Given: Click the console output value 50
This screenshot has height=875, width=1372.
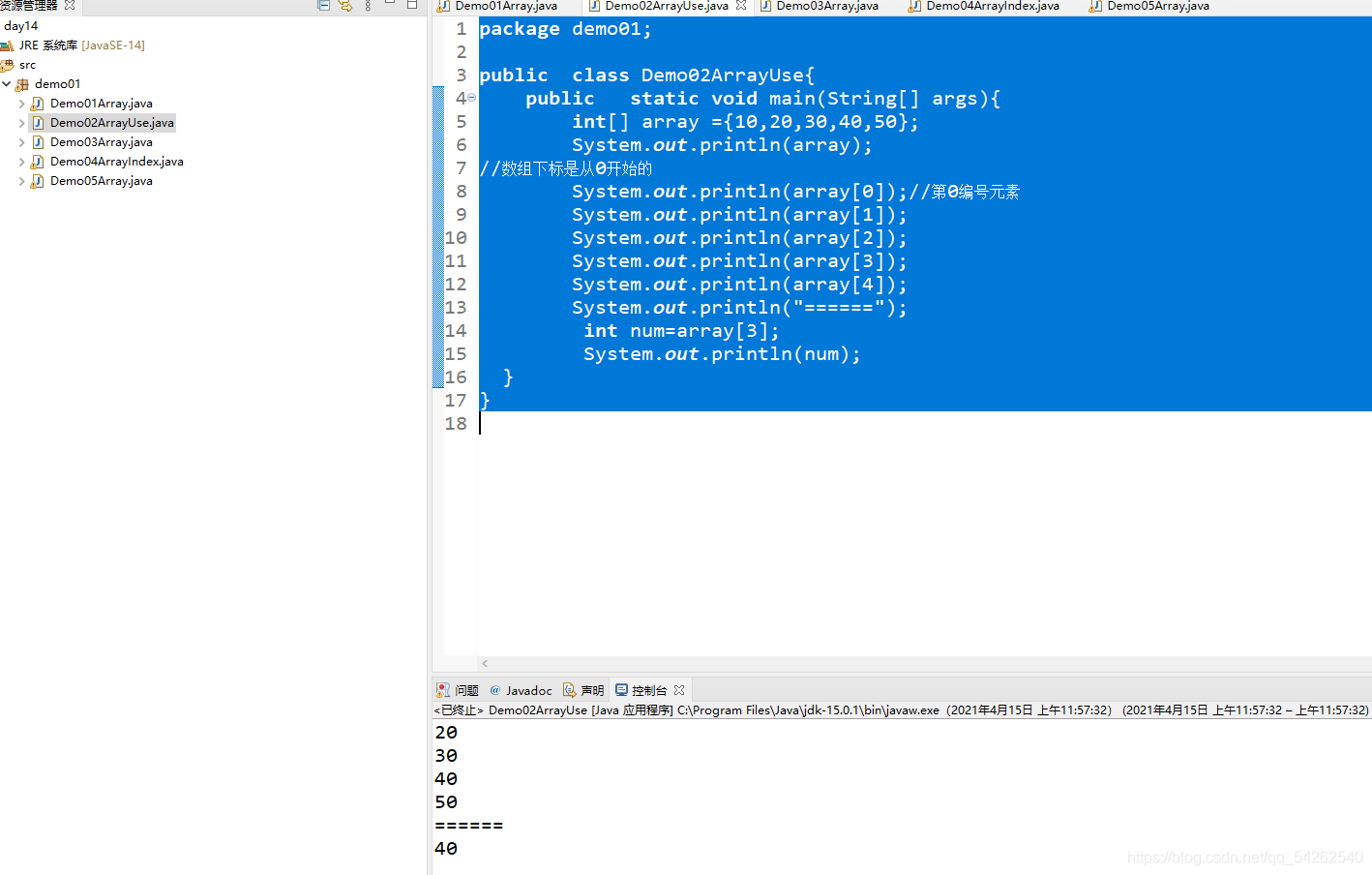Looking at the screenshot, I should point(446,802).
